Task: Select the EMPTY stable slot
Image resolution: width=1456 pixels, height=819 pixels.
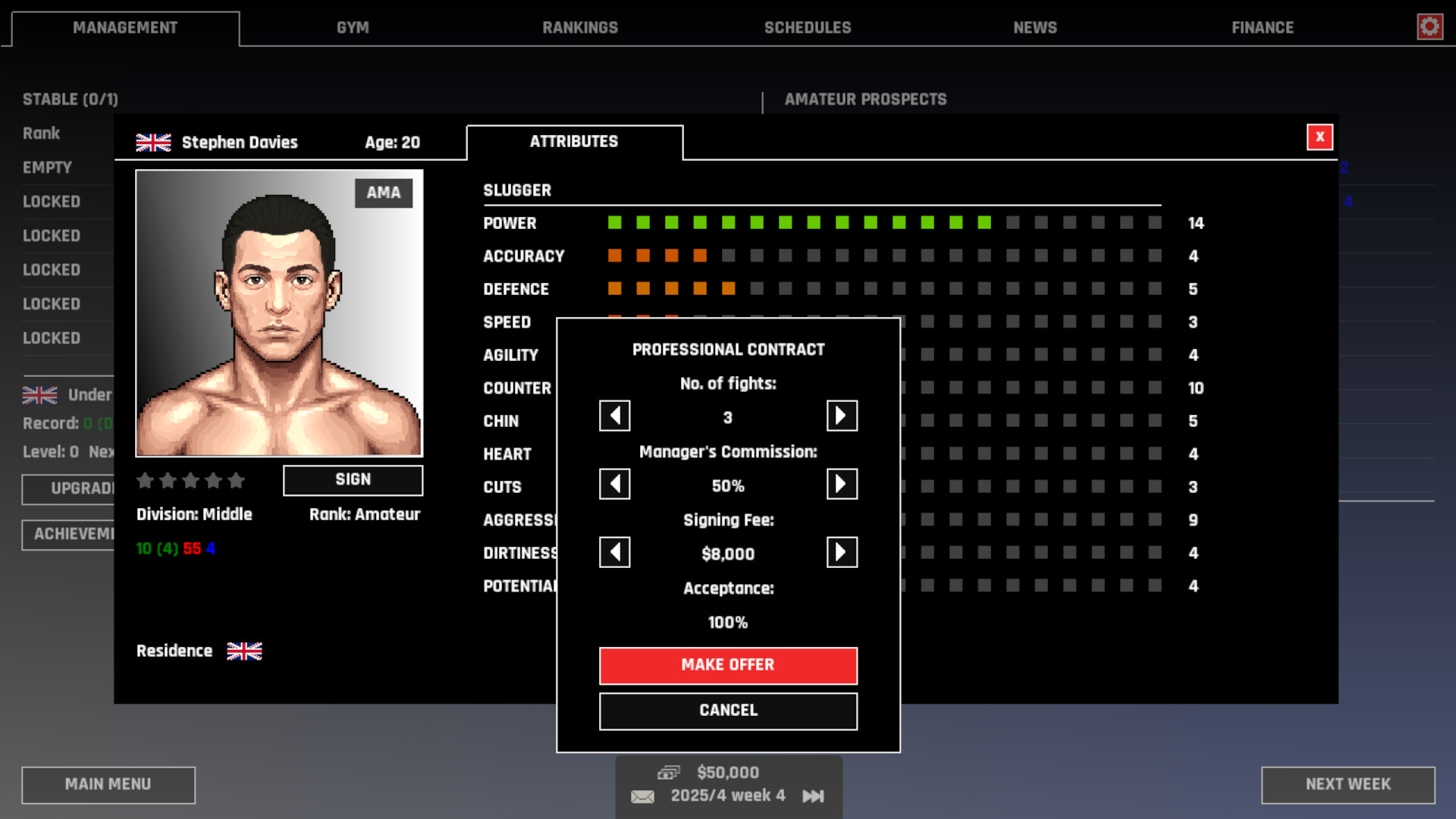Action: coord(47,168)
